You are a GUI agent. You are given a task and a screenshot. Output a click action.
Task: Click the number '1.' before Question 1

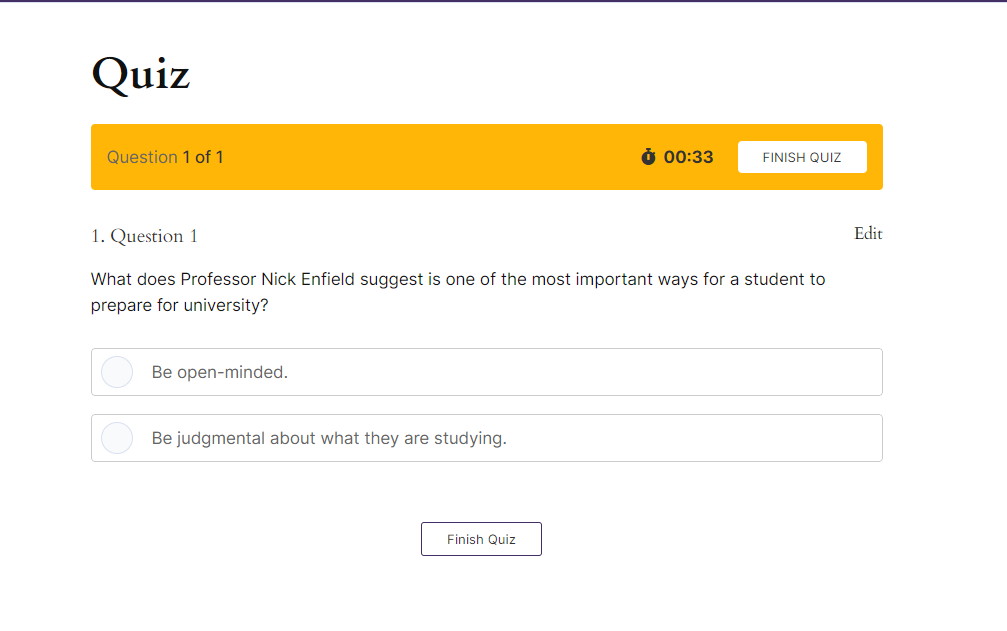tap(98, 236)
